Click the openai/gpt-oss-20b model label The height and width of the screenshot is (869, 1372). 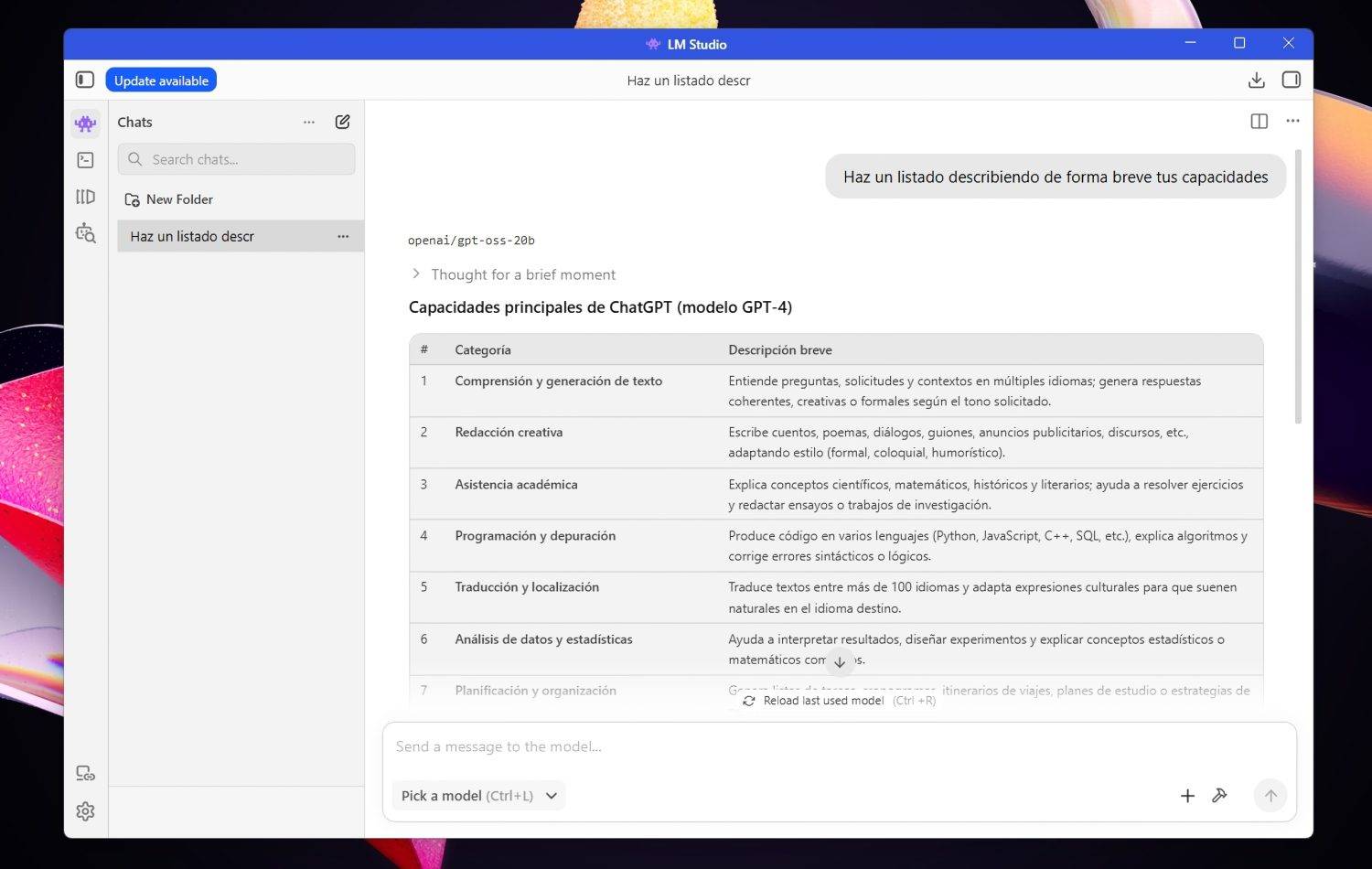471,241
